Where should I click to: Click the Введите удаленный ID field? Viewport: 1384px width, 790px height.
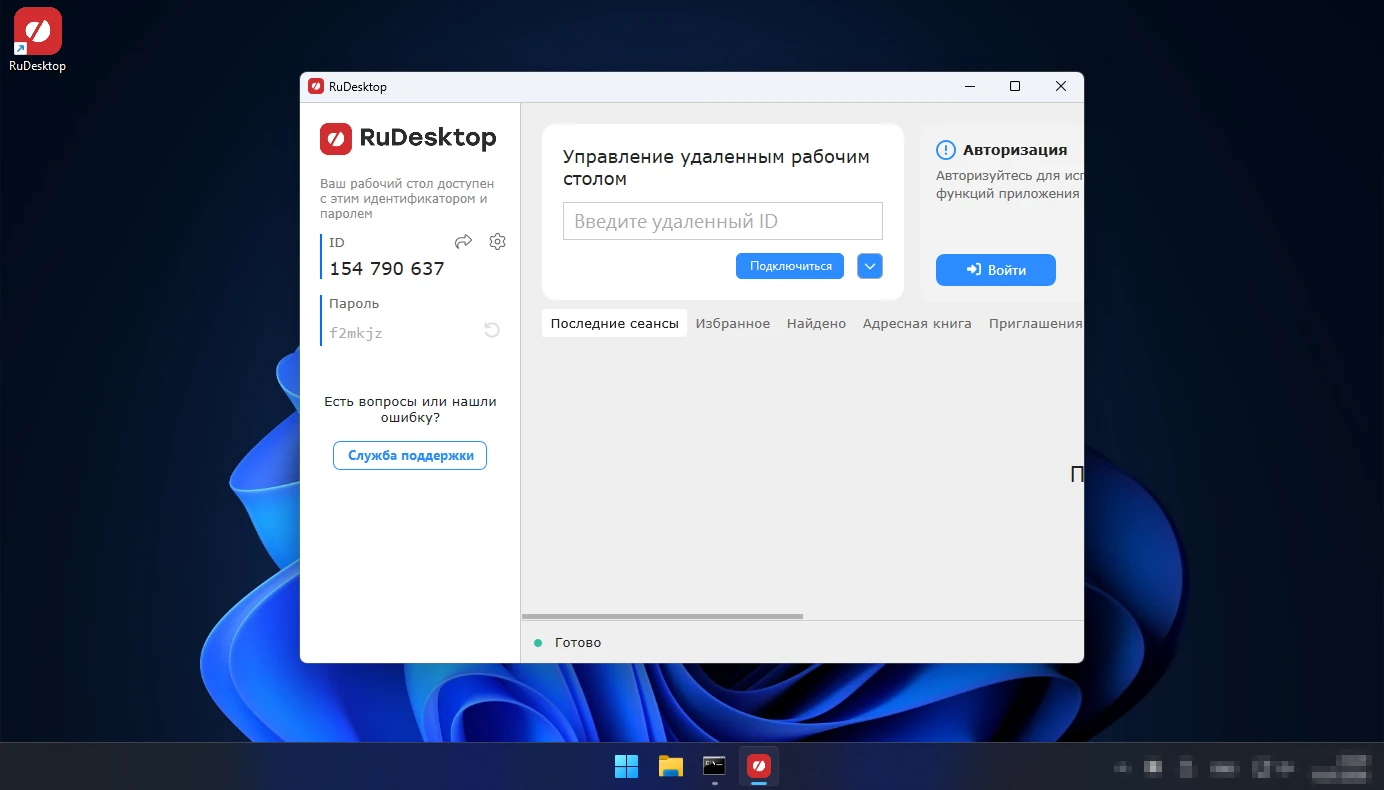coord(723,221)
